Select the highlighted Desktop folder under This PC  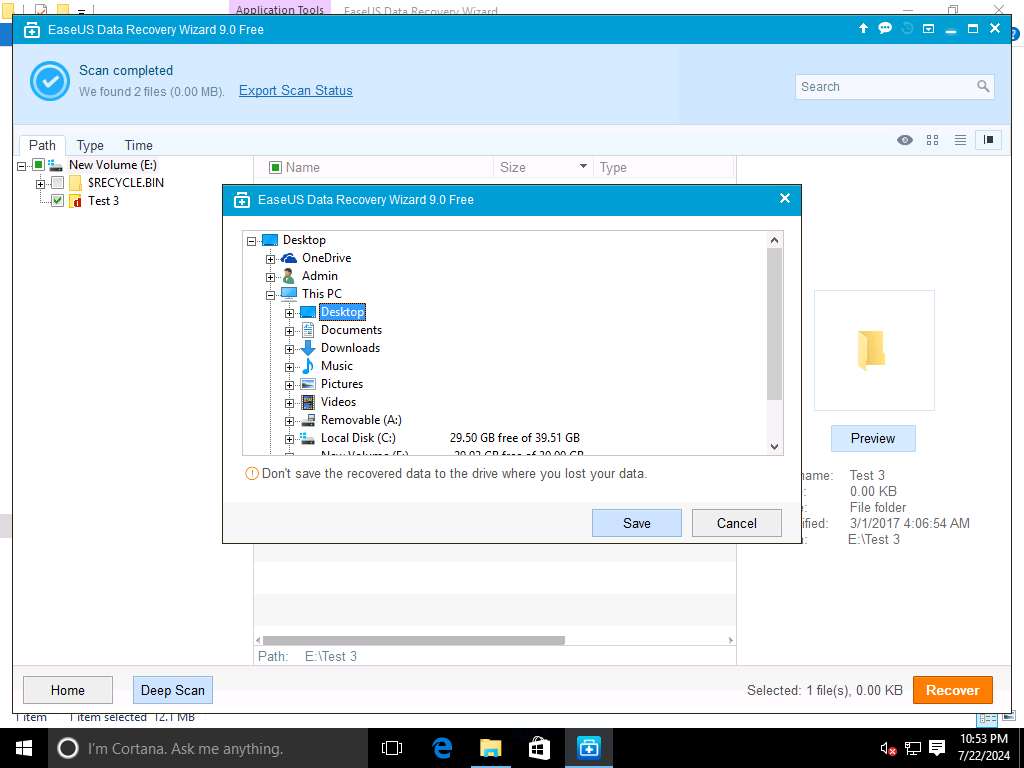342,312
